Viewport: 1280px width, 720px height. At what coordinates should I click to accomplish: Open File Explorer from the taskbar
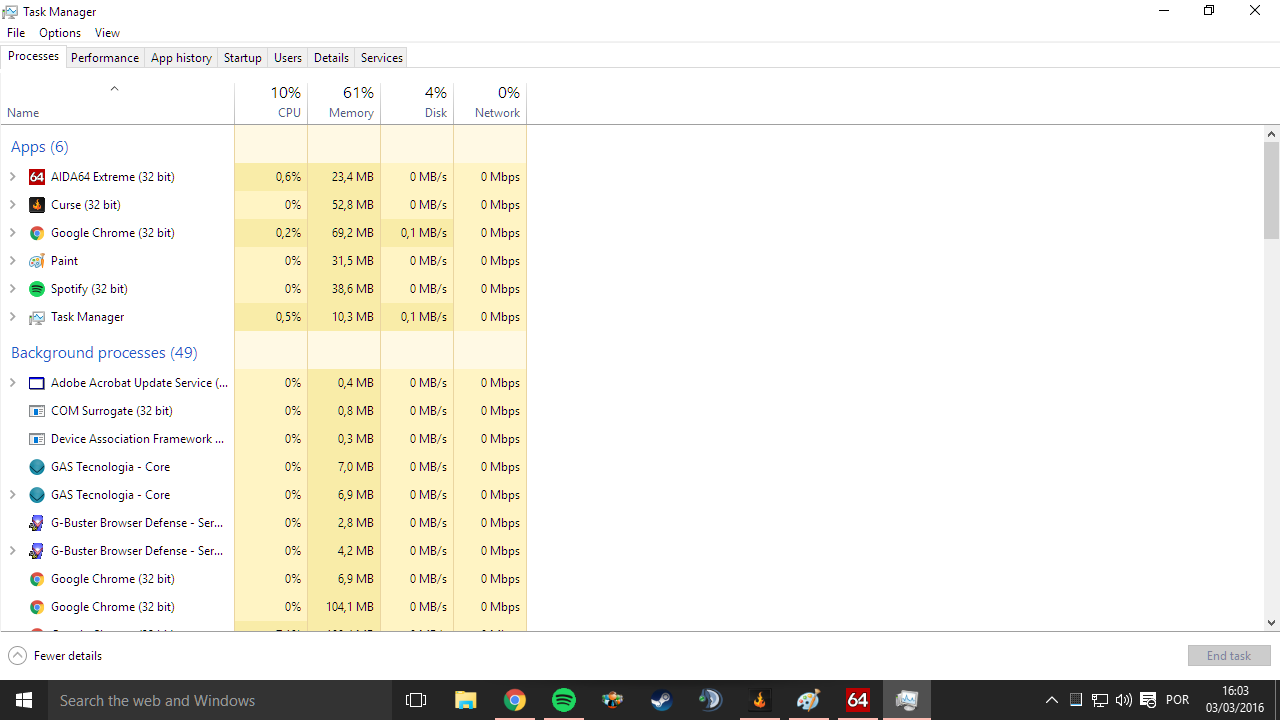click(466, 700)
